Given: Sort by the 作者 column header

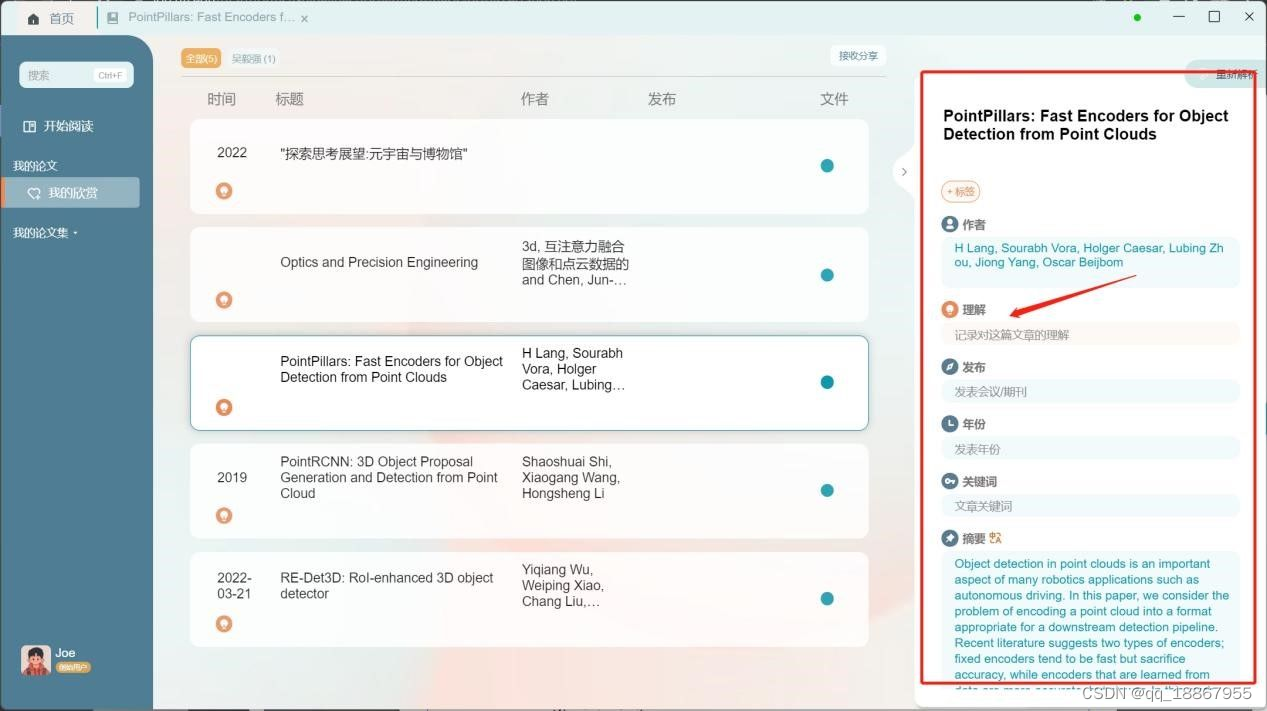Looking at the screenshot, I should coord(535,99).
